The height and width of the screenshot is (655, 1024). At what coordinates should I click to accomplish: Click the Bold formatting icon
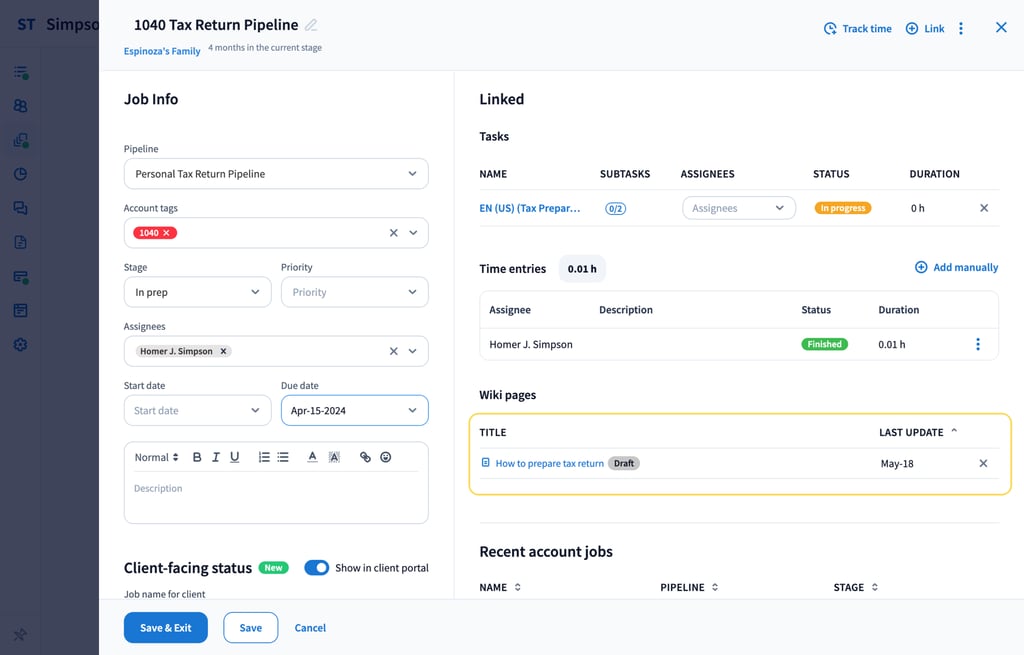(197, 457)
